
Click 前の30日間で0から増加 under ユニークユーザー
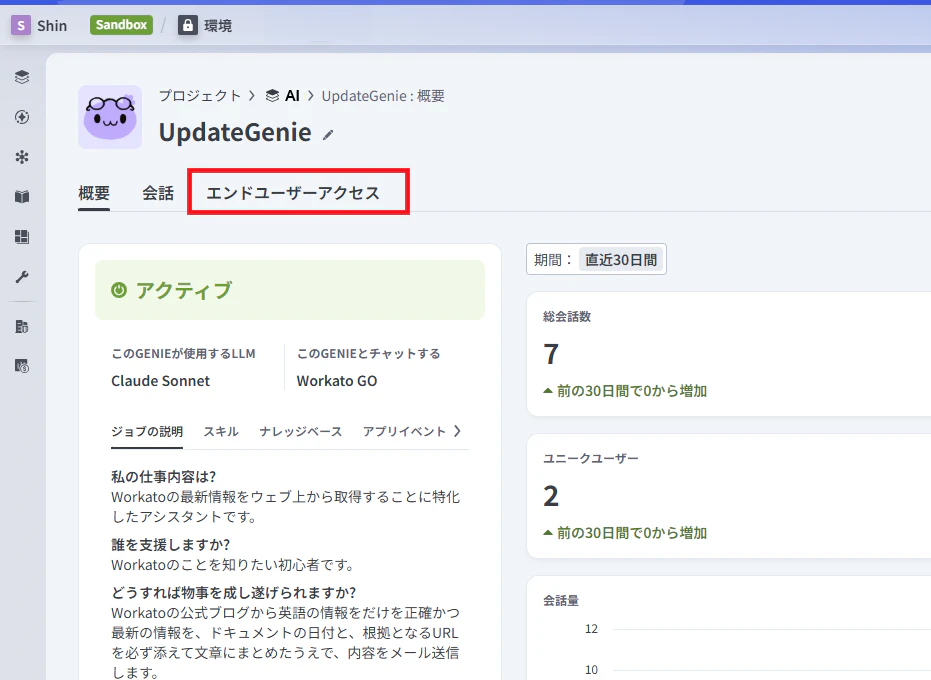click(x=625, y=533)
